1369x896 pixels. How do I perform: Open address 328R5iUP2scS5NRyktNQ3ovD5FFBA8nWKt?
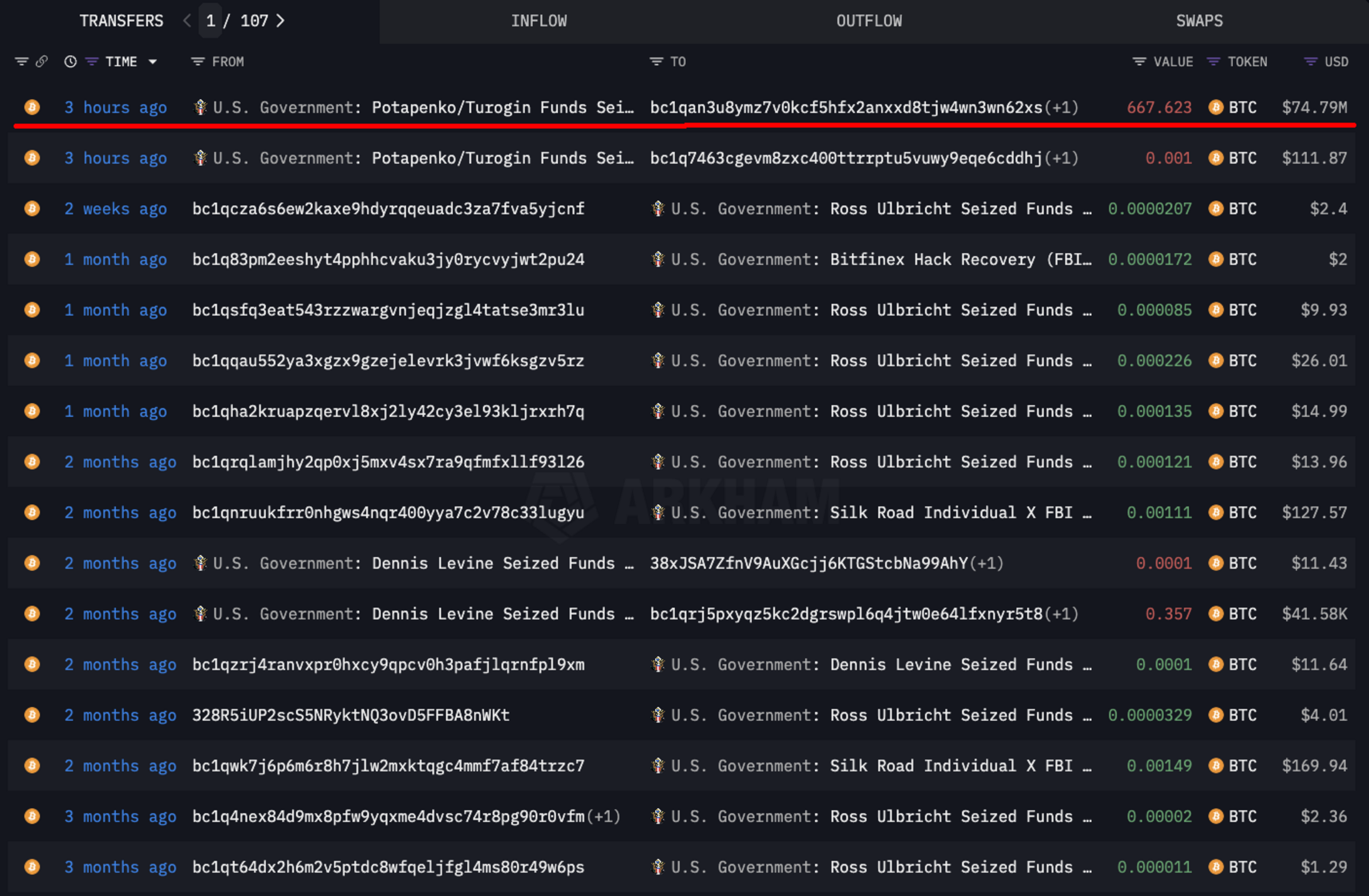(351, 715)
